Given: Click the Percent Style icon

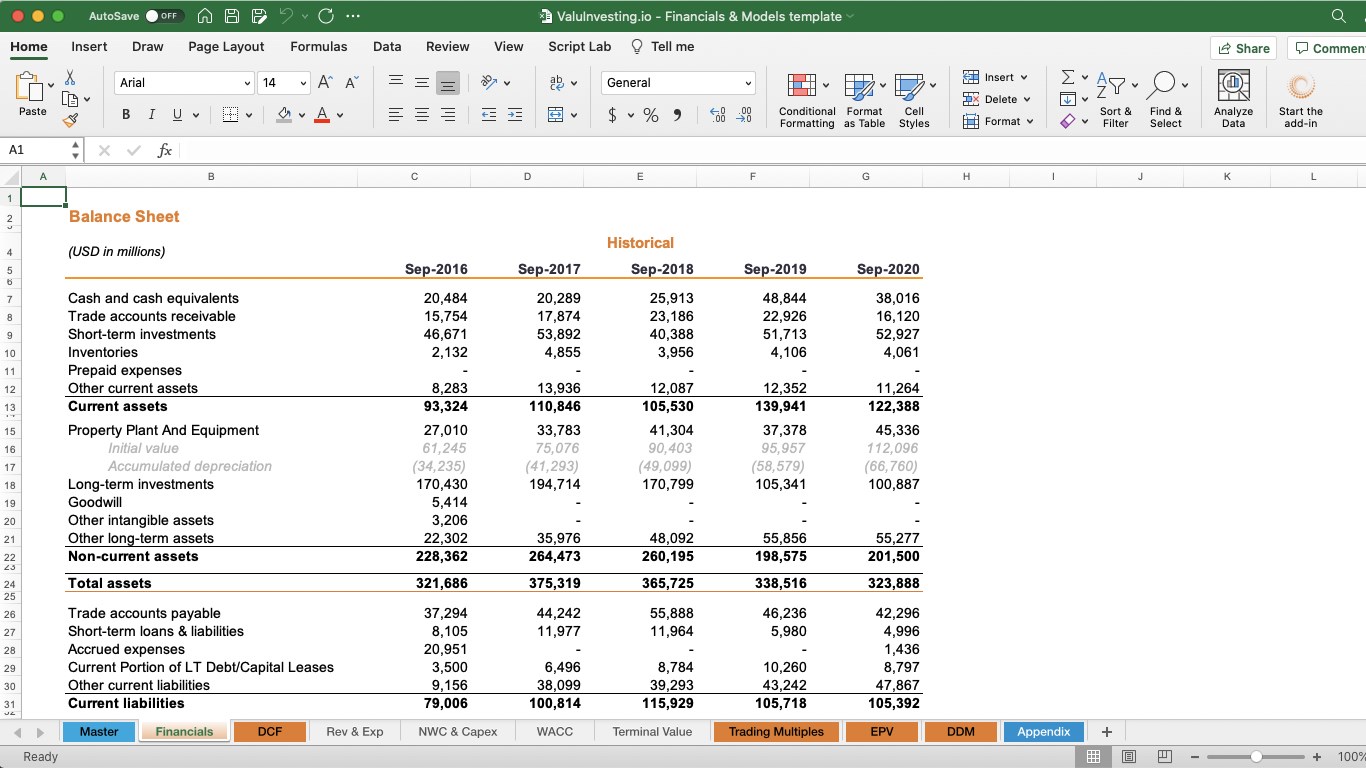Looking at the screenshot, I should point(651,115).
